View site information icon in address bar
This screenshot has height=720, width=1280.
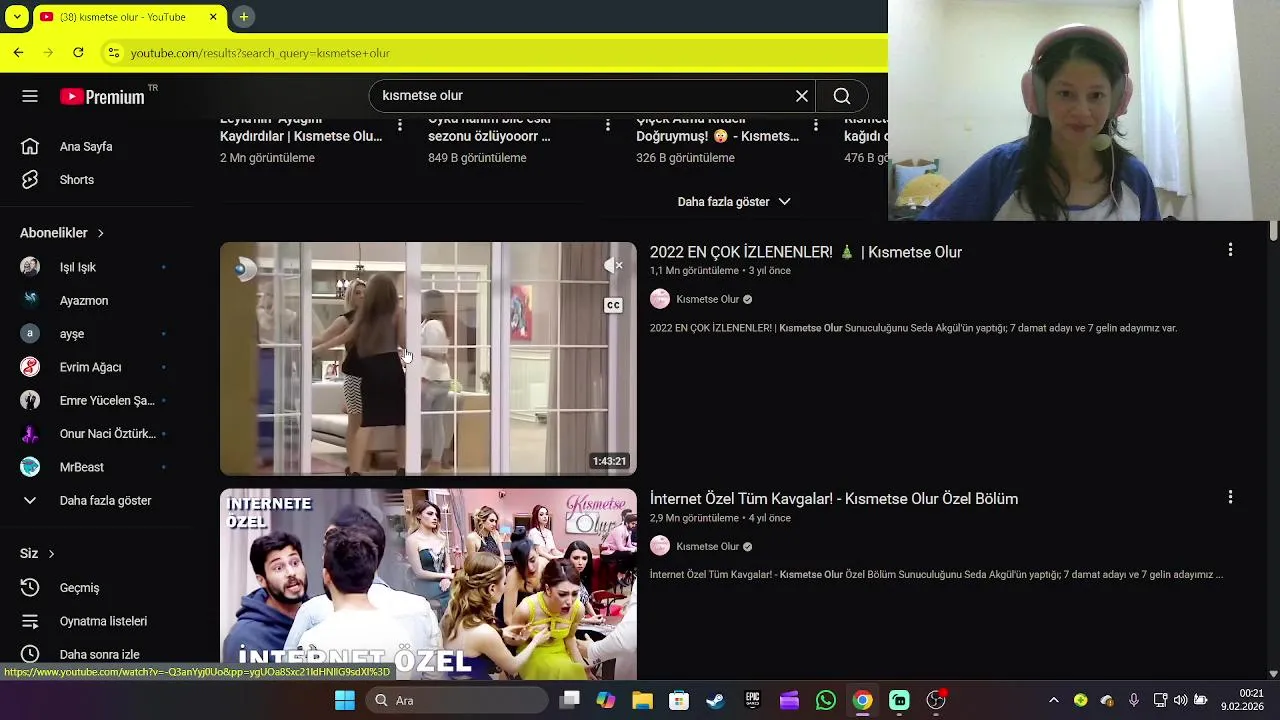pyautogui.click(x=114, y=53)
